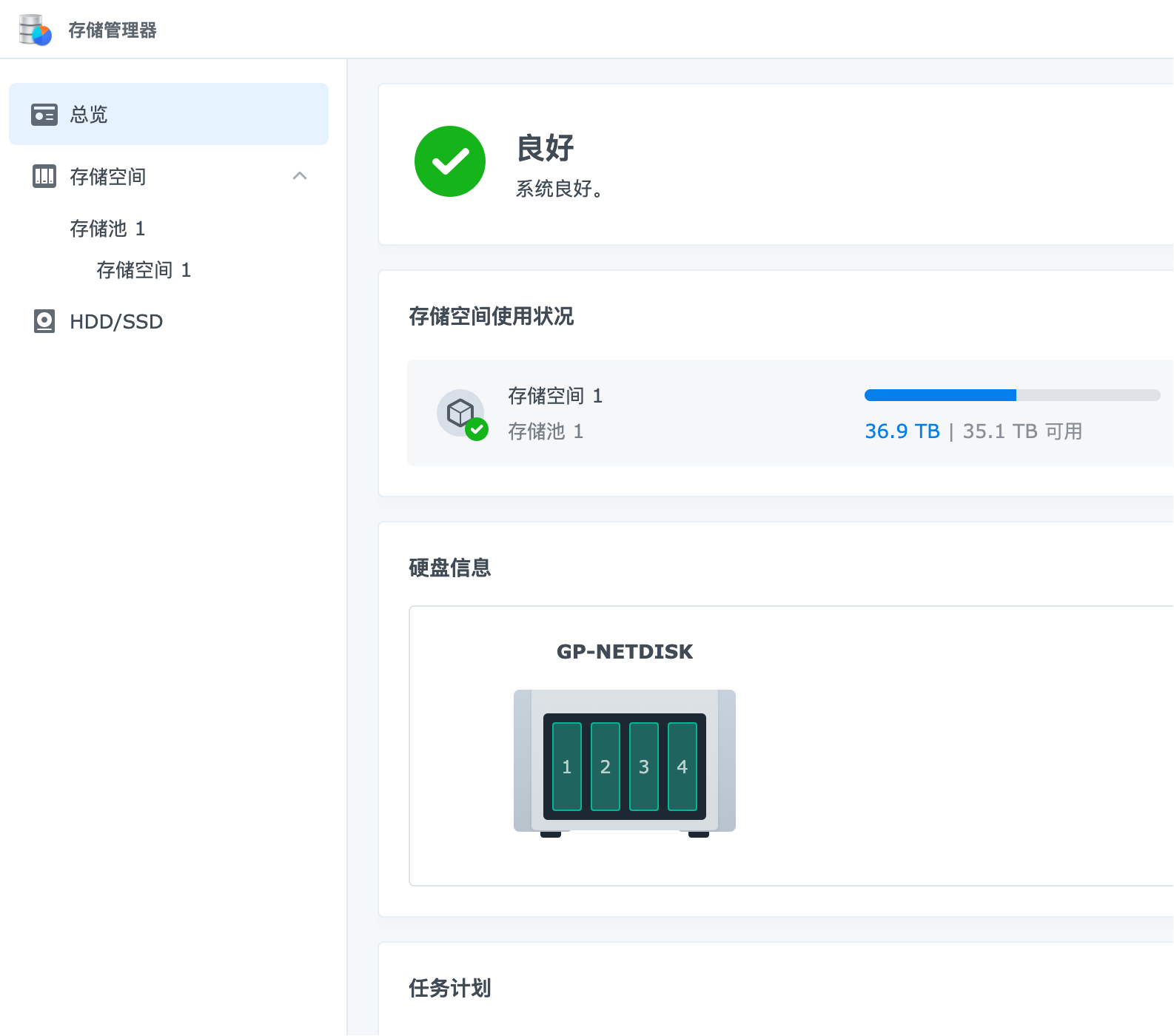Open the 总览 sidebar entry
Viewport: 1174px width, 1036px height.
tap(169, 114)
